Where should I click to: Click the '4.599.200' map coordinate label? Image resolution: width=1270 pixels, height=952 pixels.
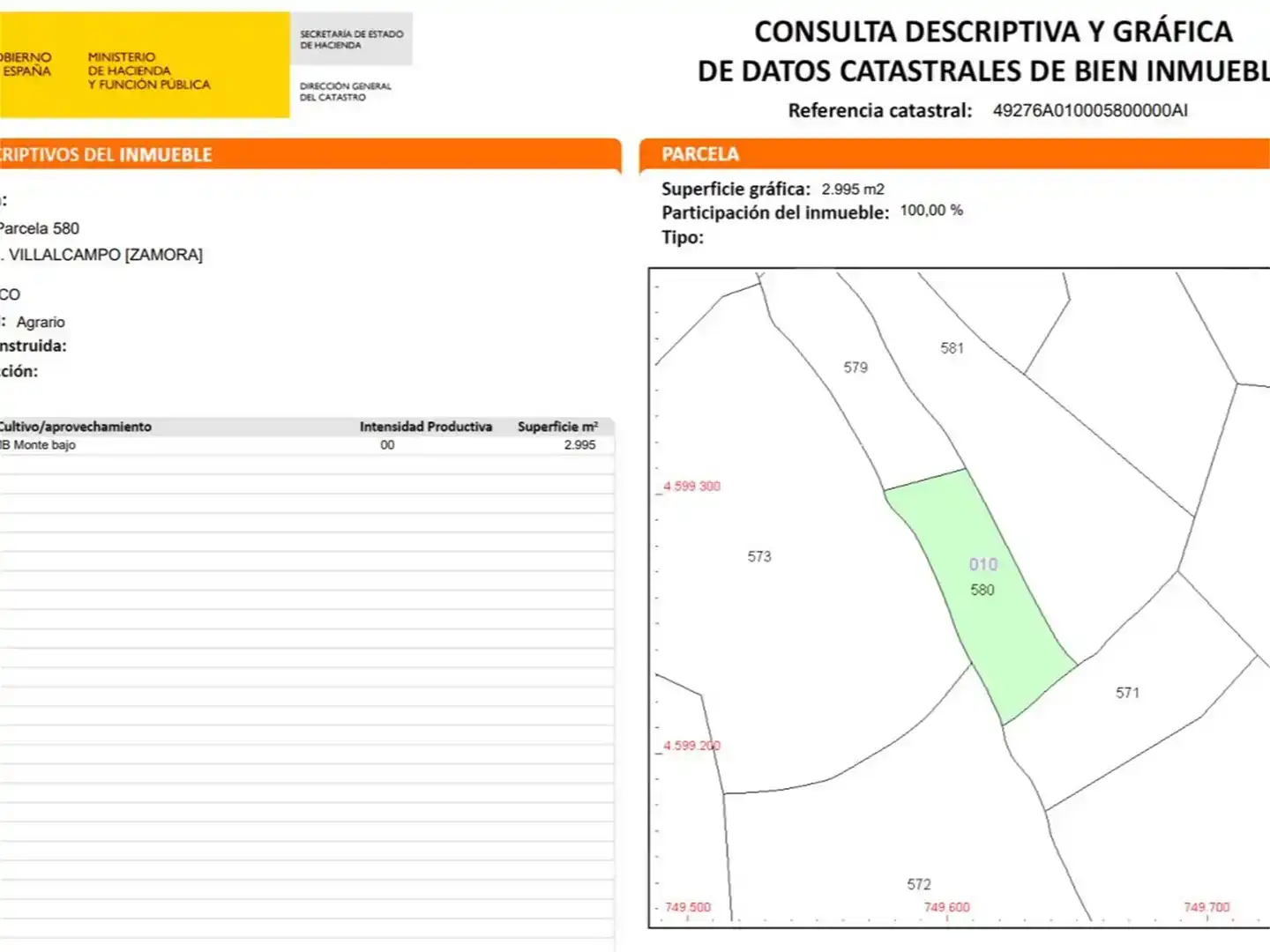coord(692,746)
